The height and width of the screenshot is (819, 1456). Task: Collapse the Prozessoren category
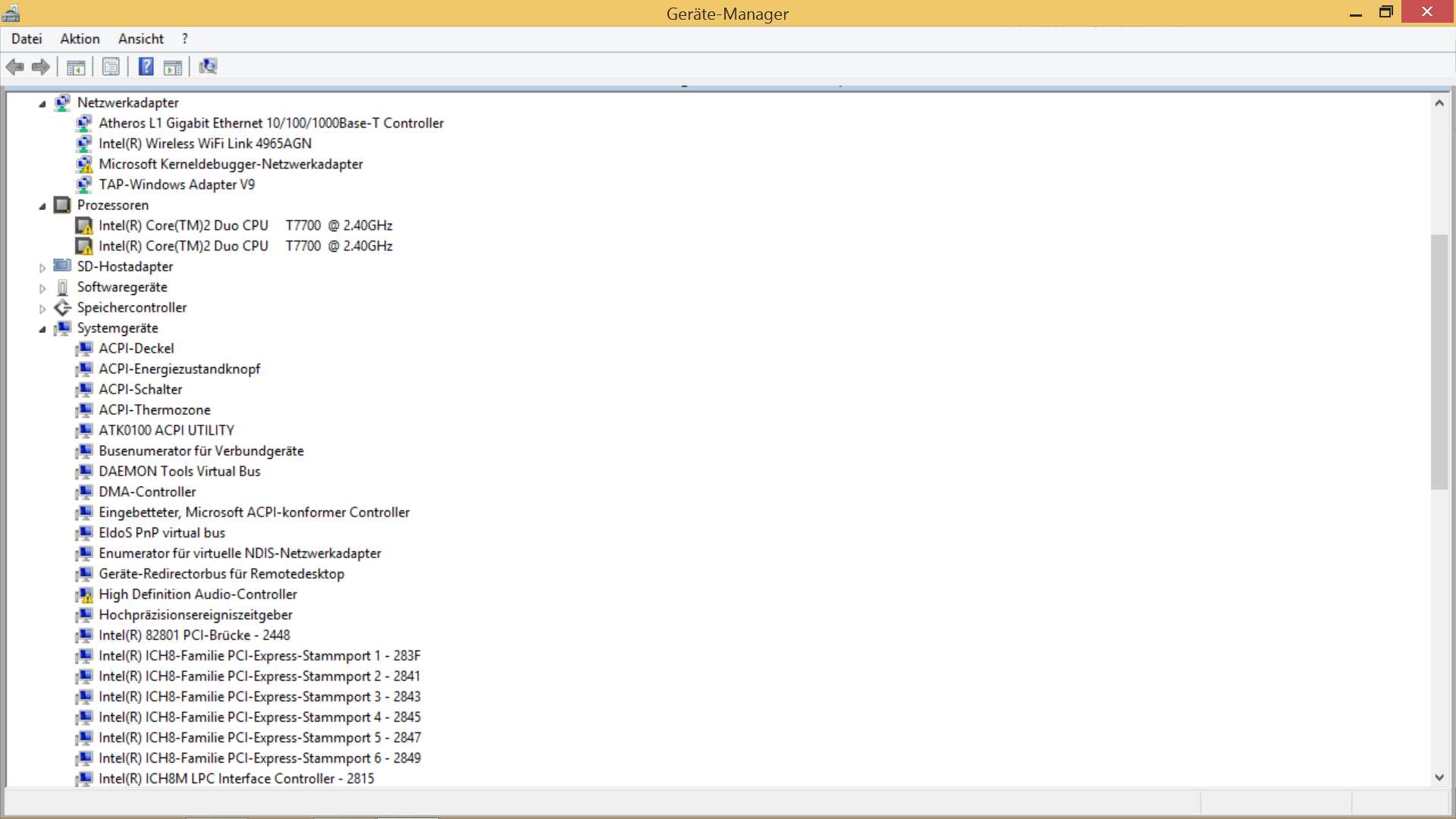pyautogui.click(x=42, y=206)
